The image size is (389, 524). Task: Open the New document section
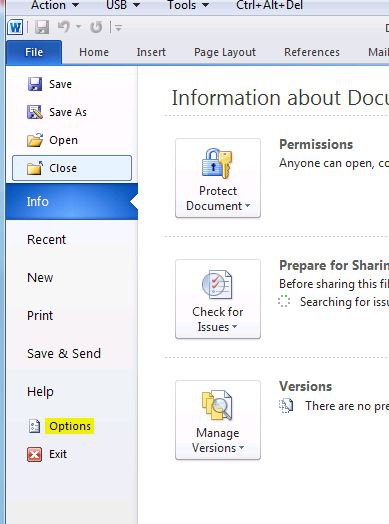click(x=40, y=277)
